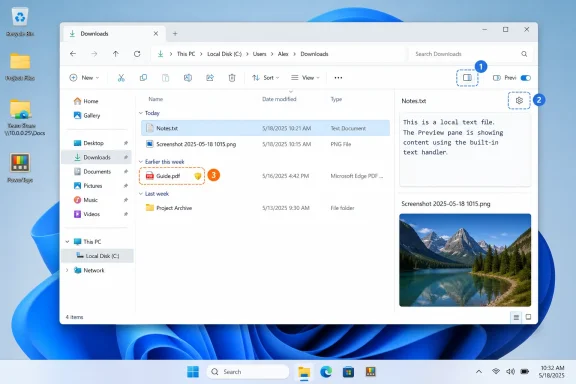The height and width of the screenshot is (384, 576).
Task: Select Local Disk (C:) in navigation tree
Action: tap(98, 256)
